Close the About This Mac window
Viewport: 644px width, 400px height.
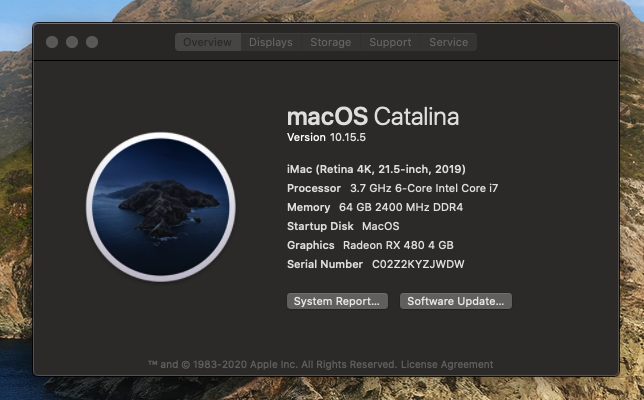coord(52,42)
